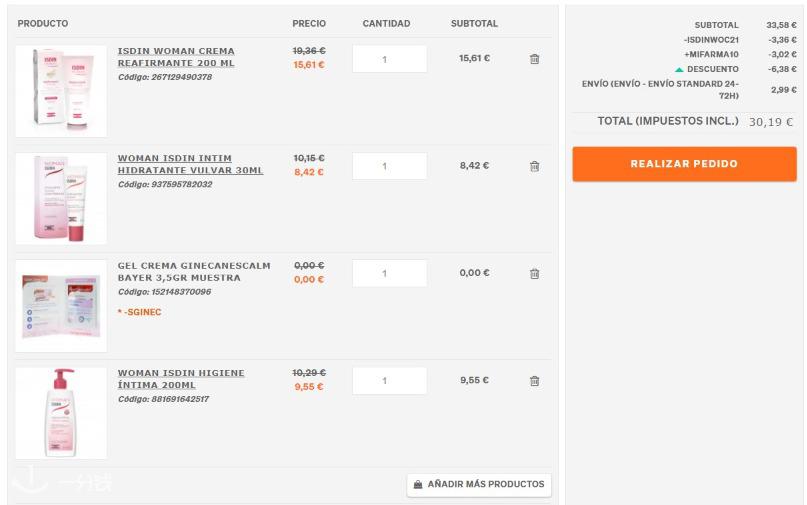Image resolution: width=807 pixels, height=505 pixels.
Task: Open Woman ISDIN Higiene Íntima 200ML link
Action: [181, 379]
